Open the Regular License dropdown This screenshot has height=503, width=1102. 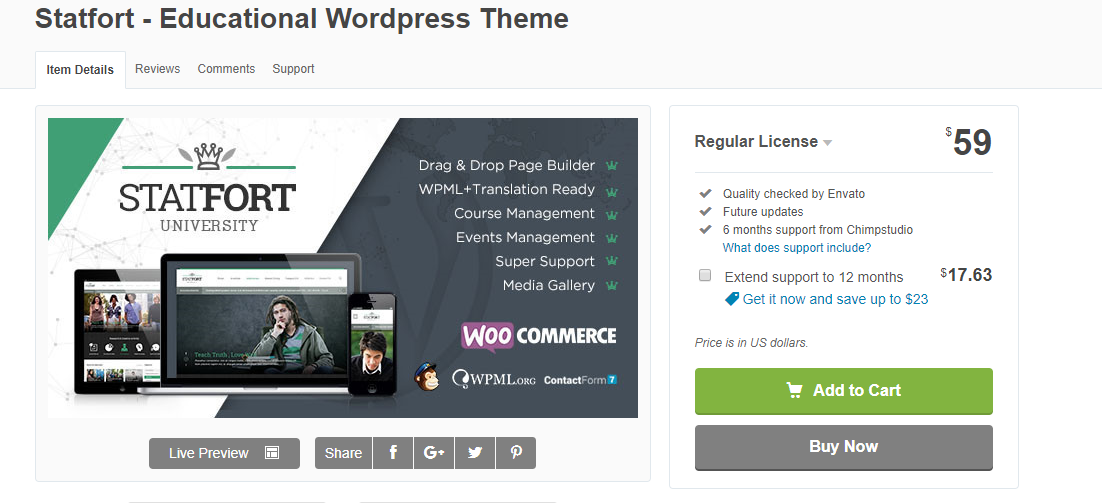(763, 142)
